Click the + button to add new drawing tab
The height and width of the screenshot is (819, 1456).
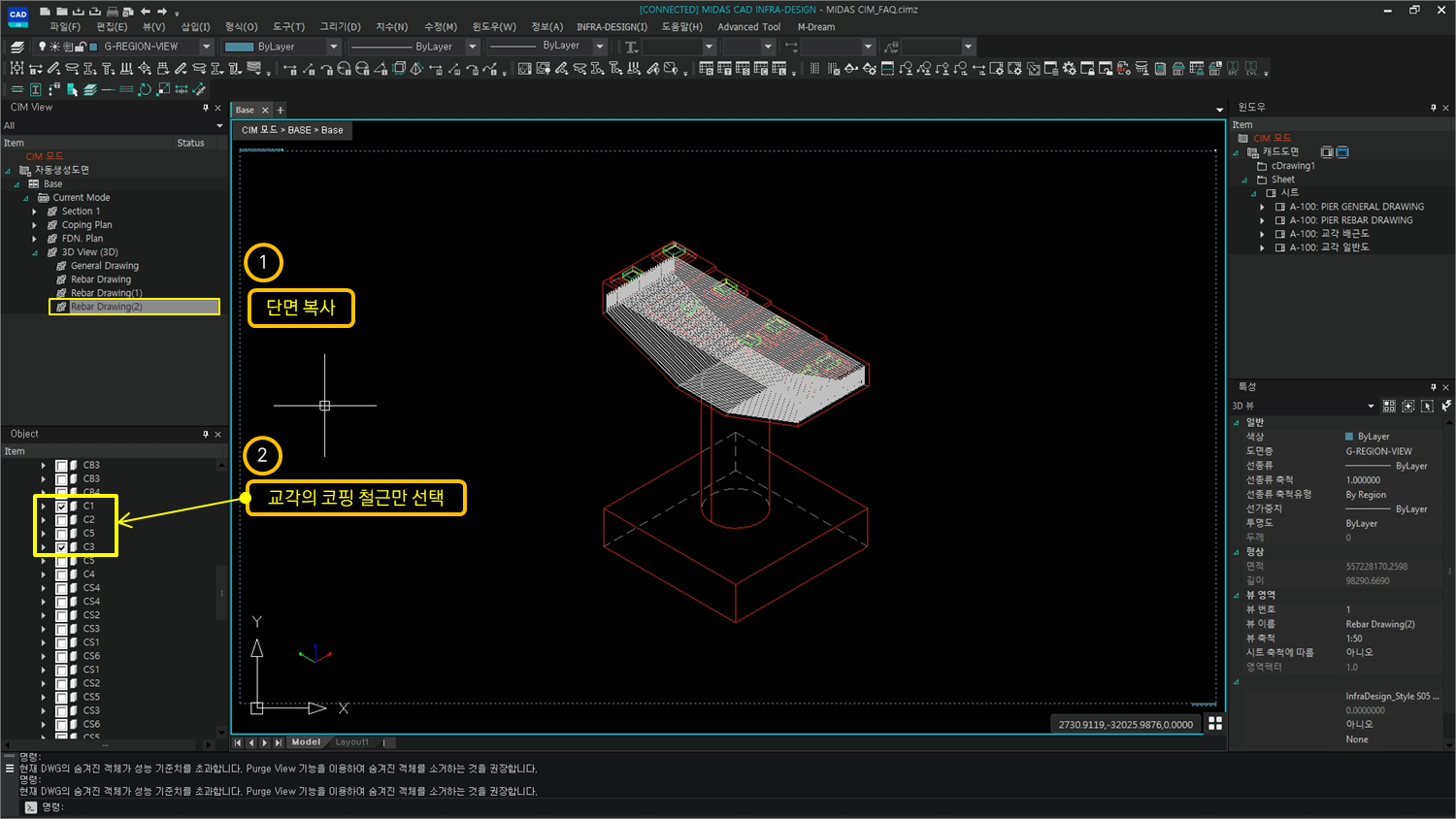(x=281, y=110)
